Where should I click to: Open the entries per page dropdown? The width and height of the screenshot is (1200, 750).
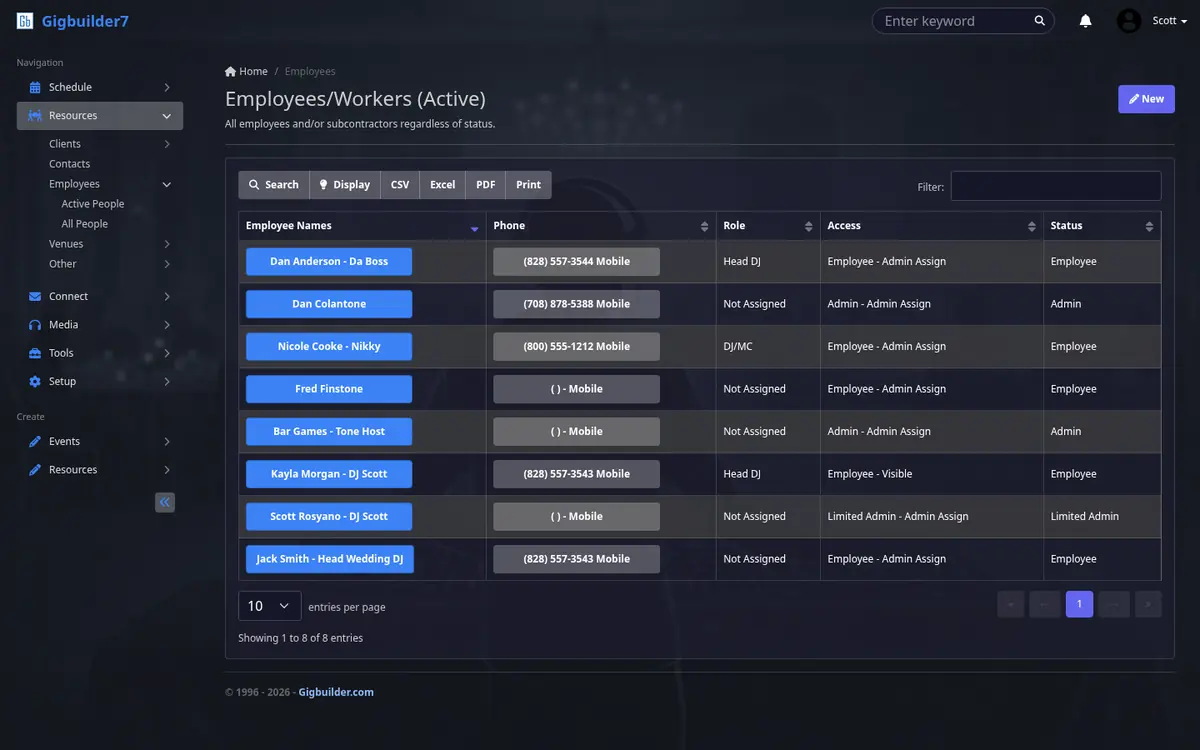pyautogui.click(x=269, y=606)
